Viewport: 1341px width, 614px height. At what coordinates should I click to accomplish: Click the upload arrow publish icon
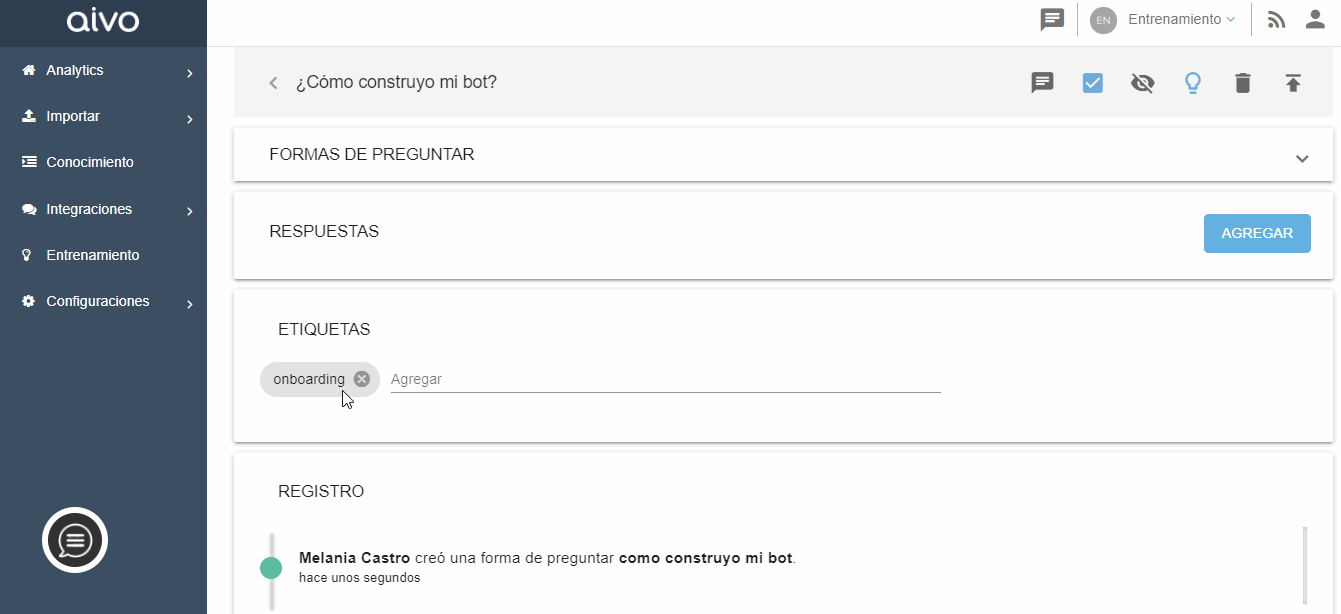pyautogui.click(x=1293, y=83)
